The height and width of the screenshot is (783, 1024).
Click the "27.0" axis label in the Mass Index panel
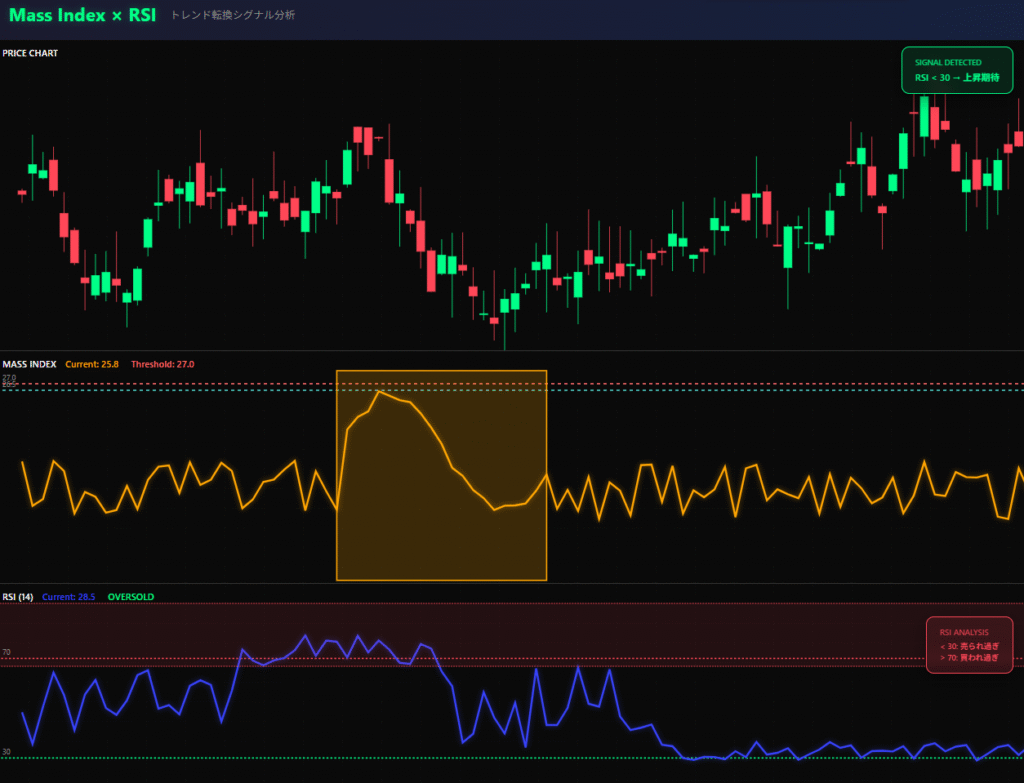(9, 378)
